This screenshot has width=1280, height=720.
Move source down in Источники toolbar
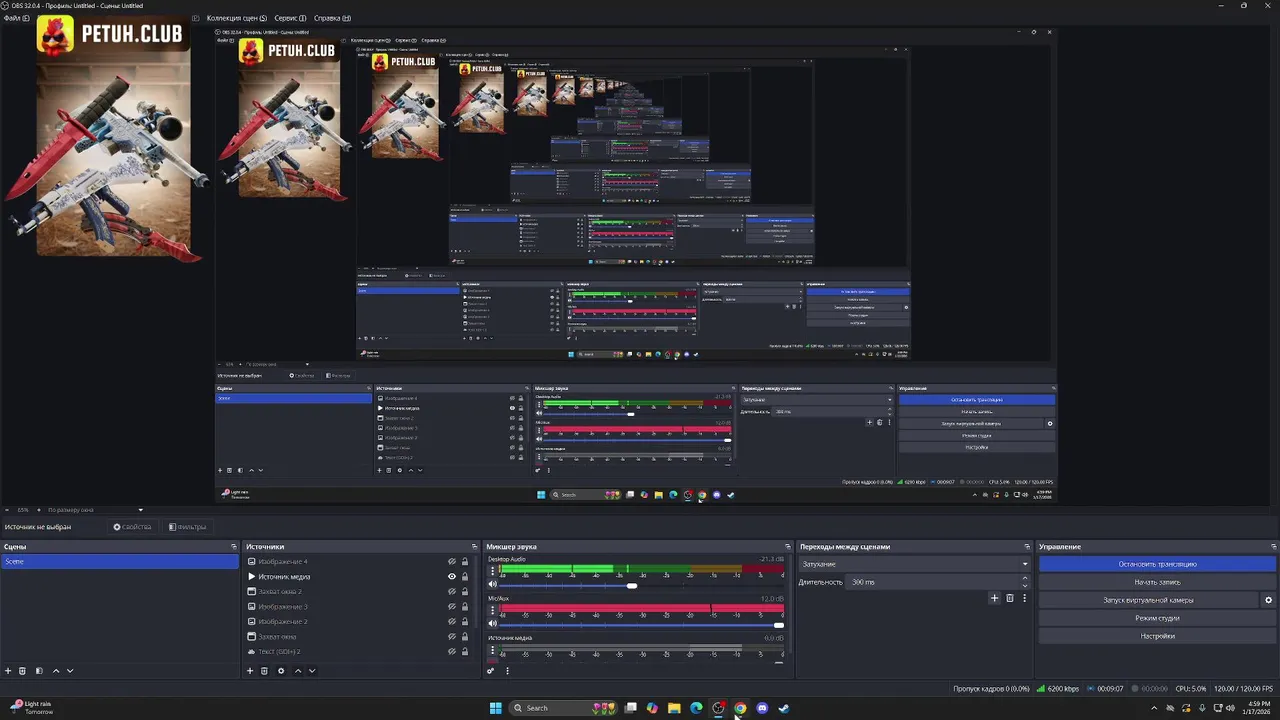tap(312, 671)
